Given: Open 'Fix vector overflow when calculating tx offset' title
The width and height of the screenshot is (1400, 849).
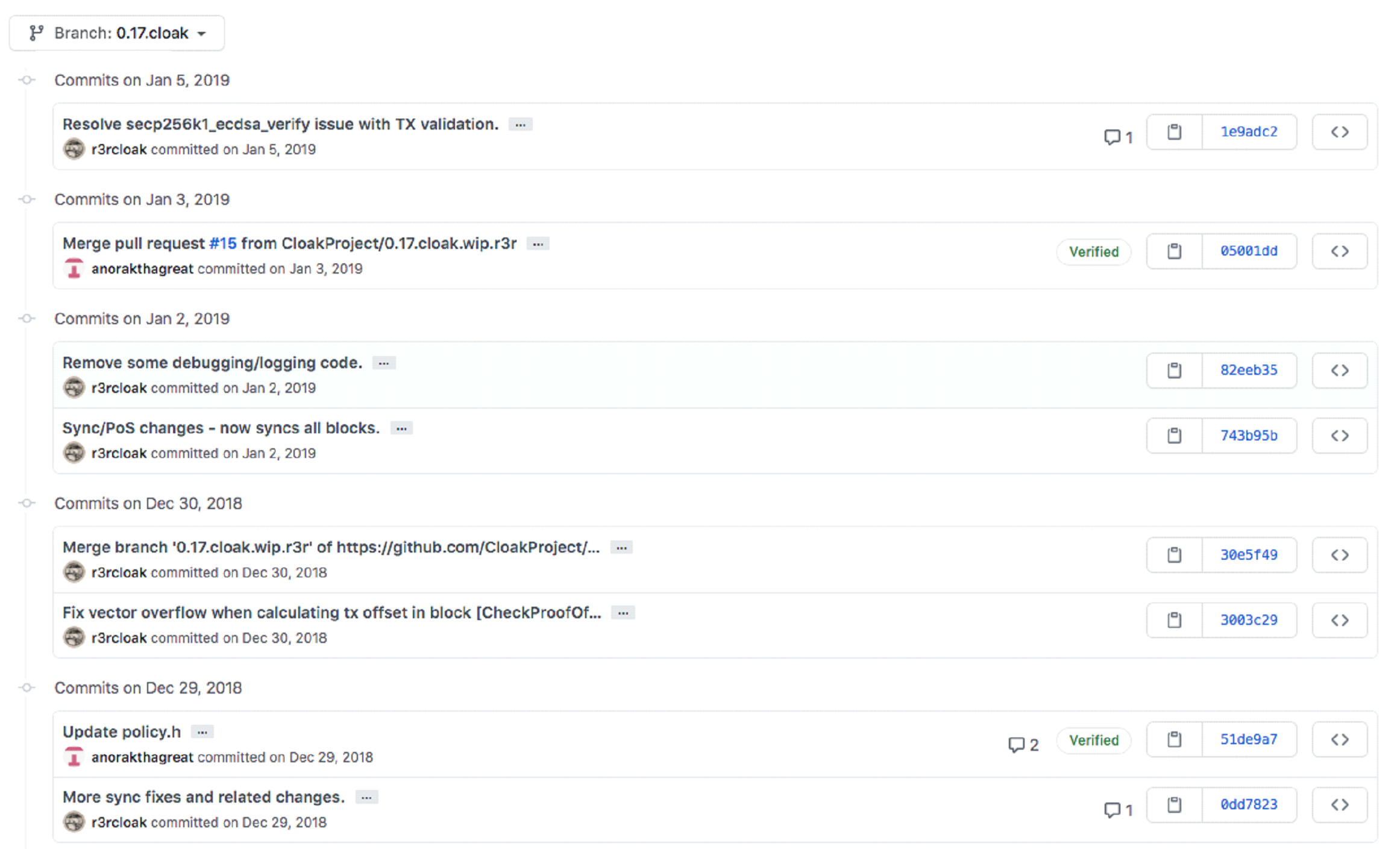Looking at the screenshot, I should (332, 613).
